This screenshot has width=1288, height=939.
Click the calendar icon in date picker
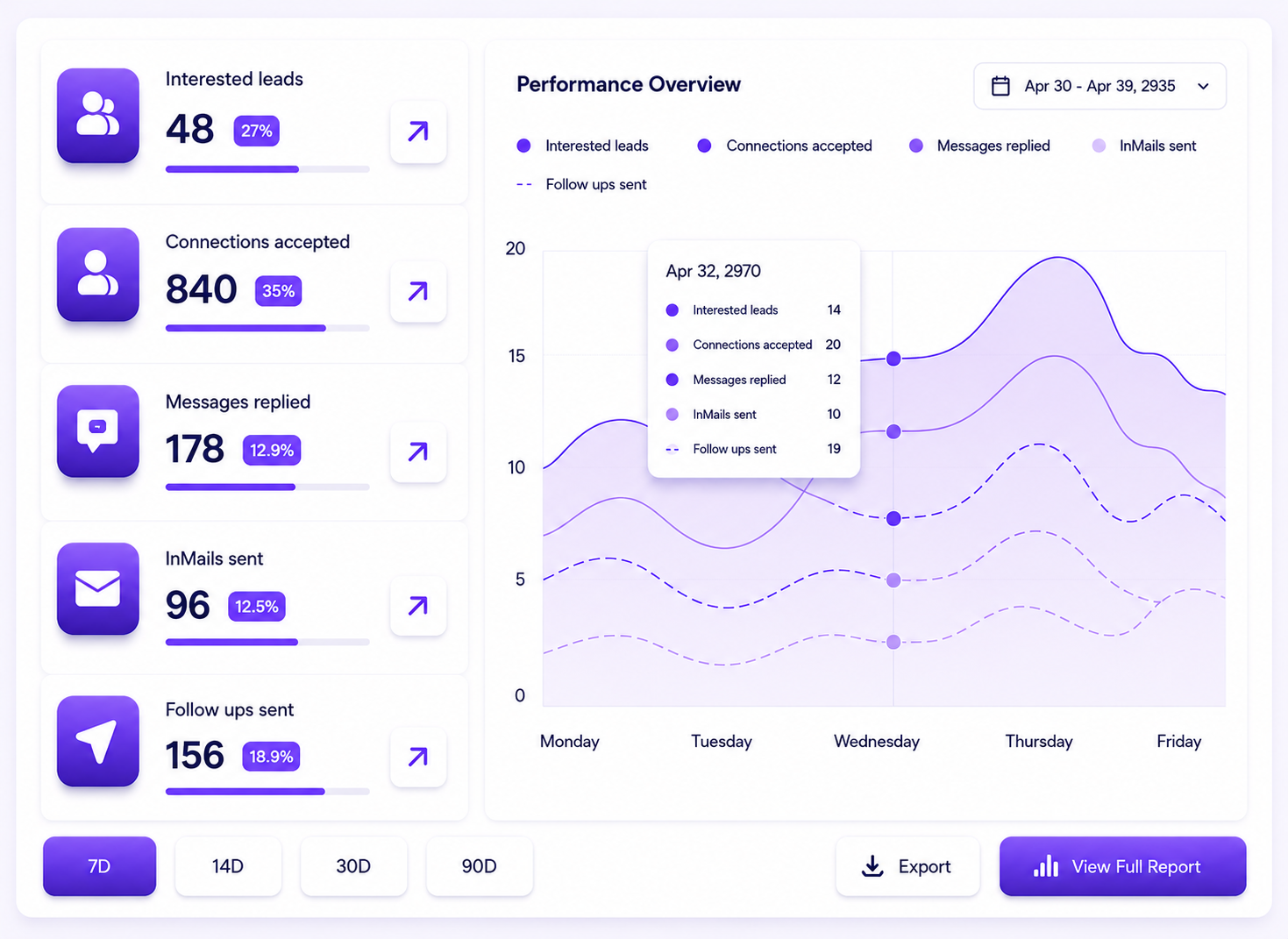point(1000,86)
